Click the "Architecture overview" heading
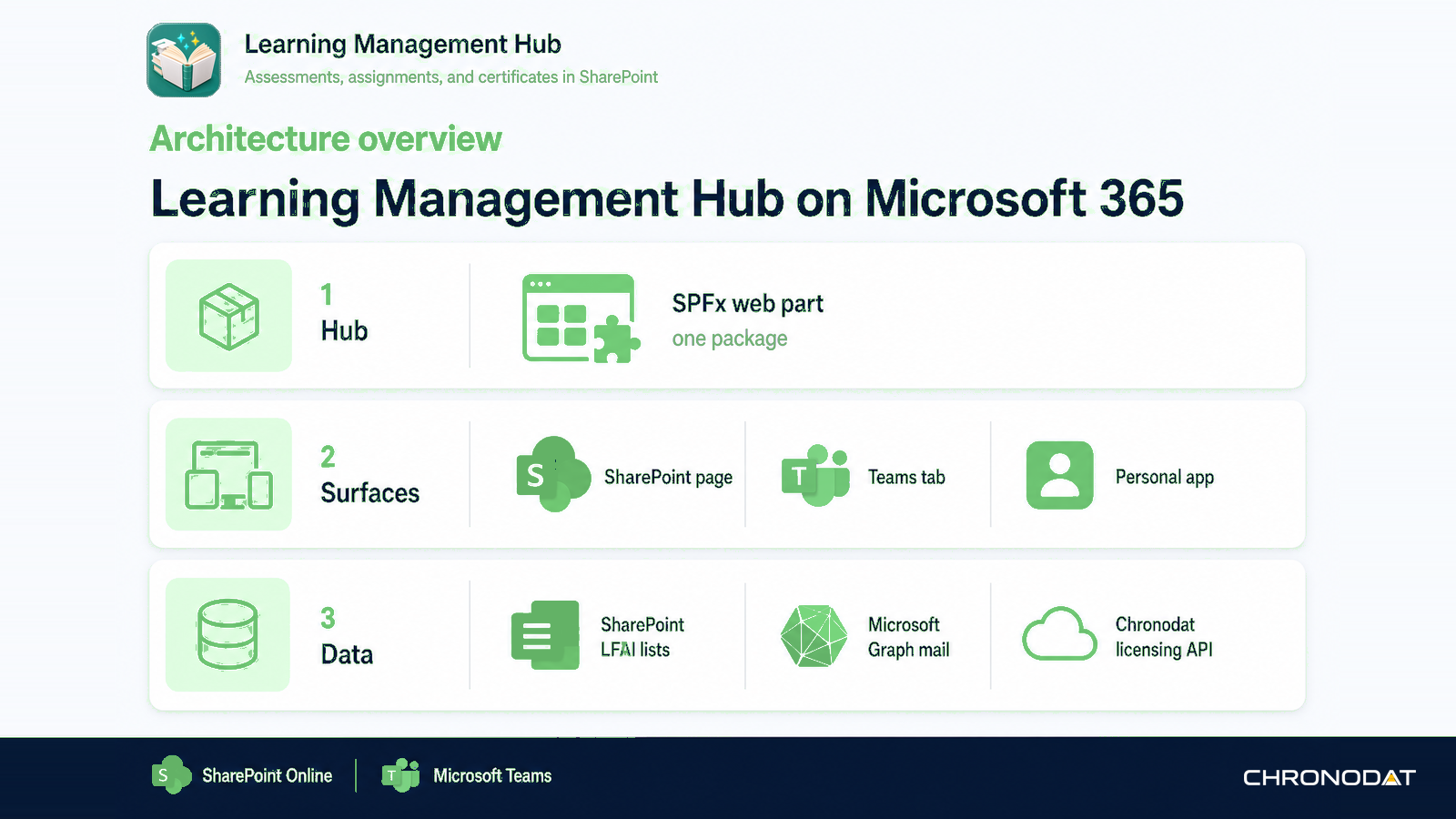This screenshot has height=819, width=1456. tap(326, 139)
